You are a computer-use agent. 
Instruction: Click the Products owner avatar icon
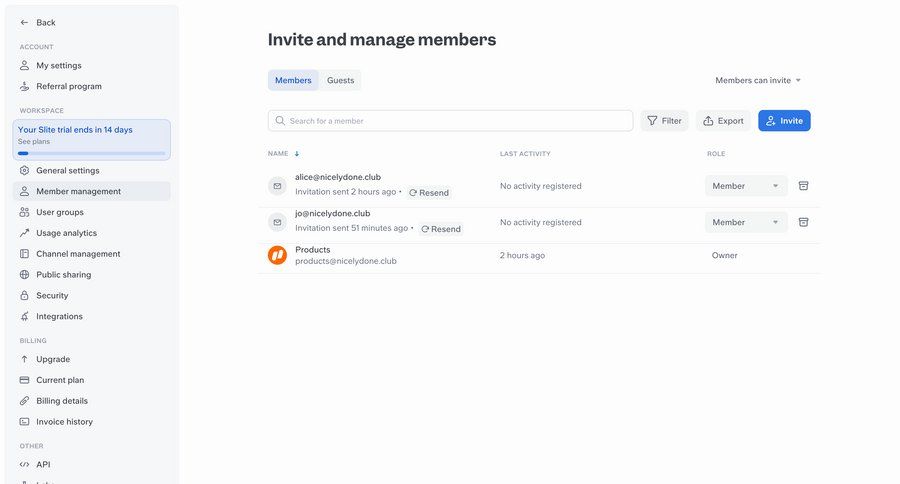point(277,255)
